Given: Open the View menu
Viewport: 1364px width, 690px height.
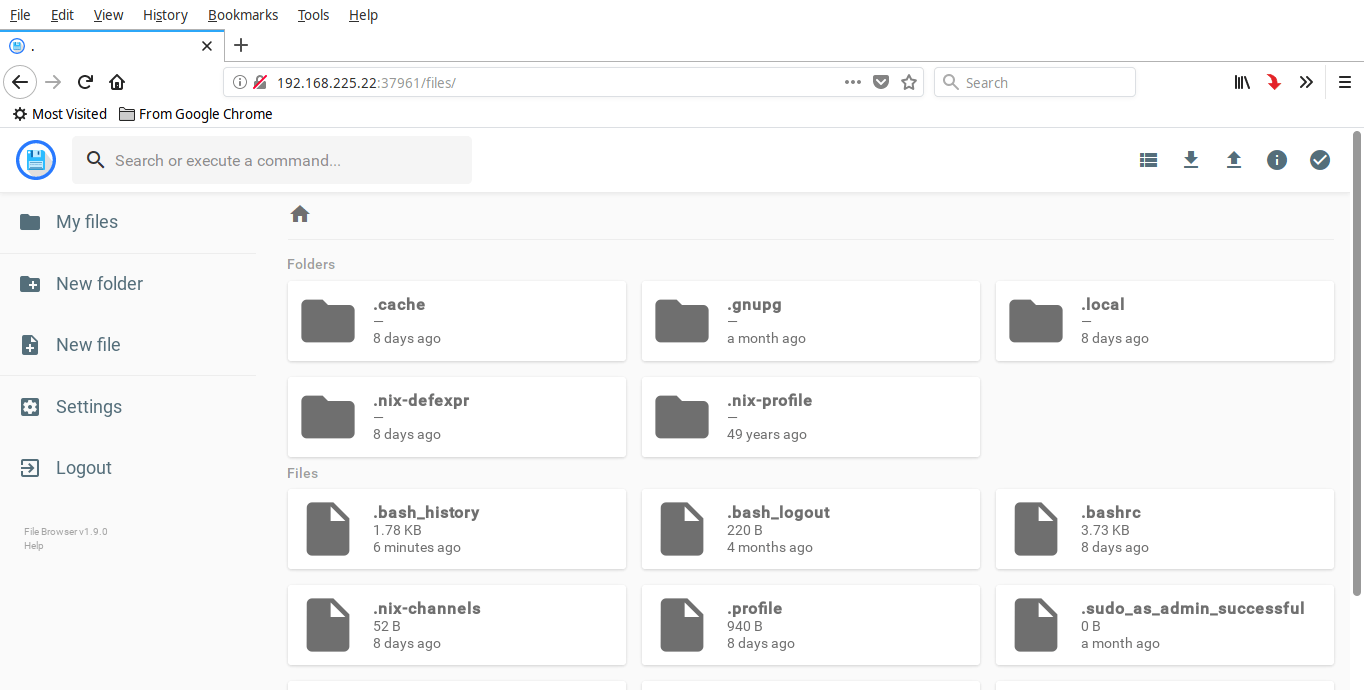Looking at the screenshot, I should point(108,15).
